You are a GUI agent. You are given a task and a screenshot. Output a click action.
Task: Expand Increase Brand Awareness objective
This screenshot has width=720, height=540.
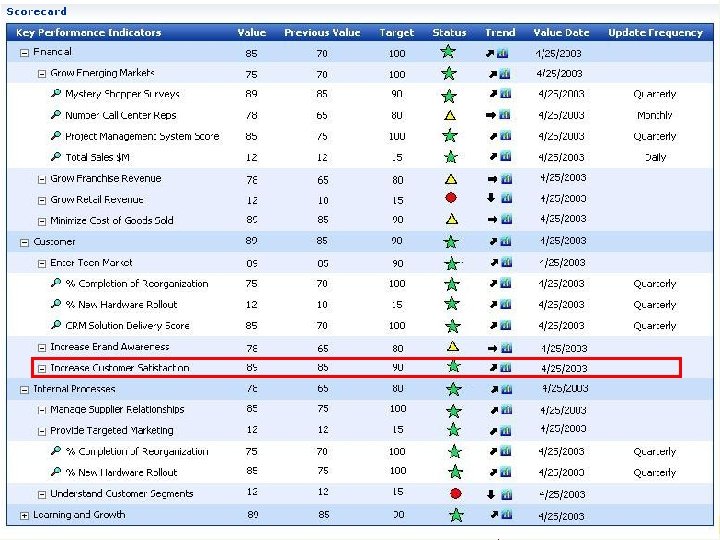pyautogui.click(x=42, y=348)
